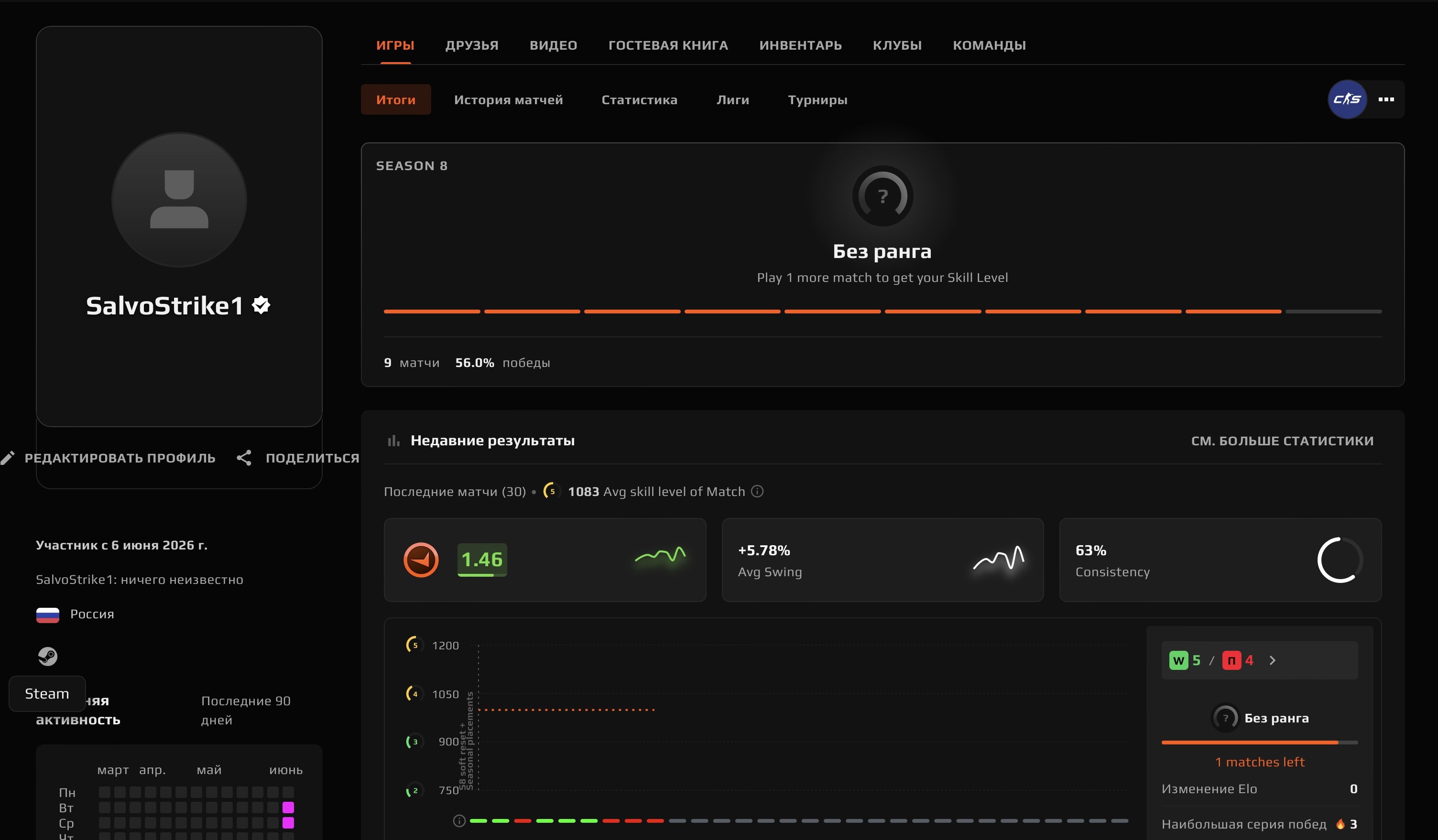Open the ИГРЫ tab
This screenshot has height=840, width=1438.
[x=395, y=45]
